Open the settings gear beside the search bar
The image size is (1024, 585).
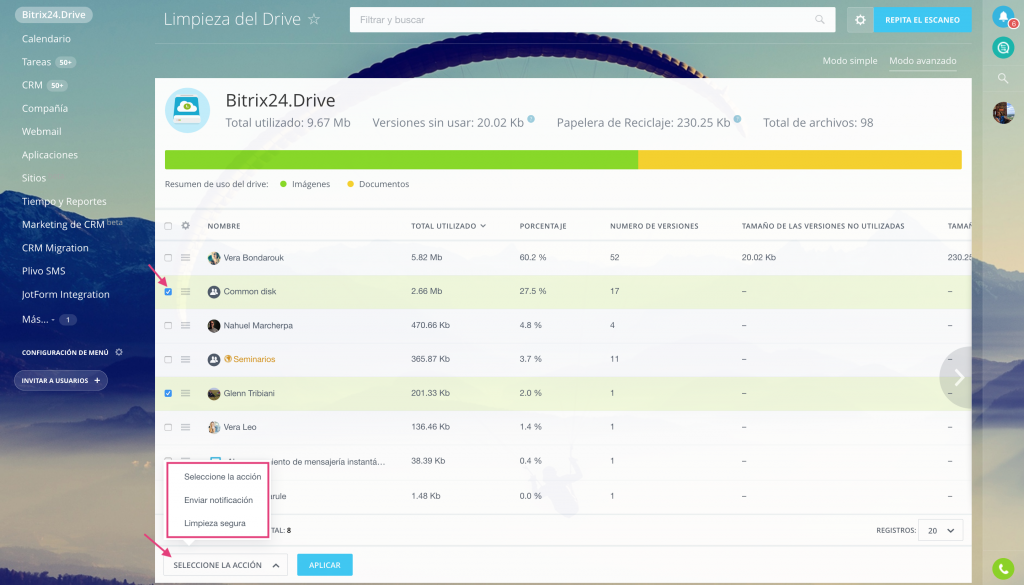(860, 20)
